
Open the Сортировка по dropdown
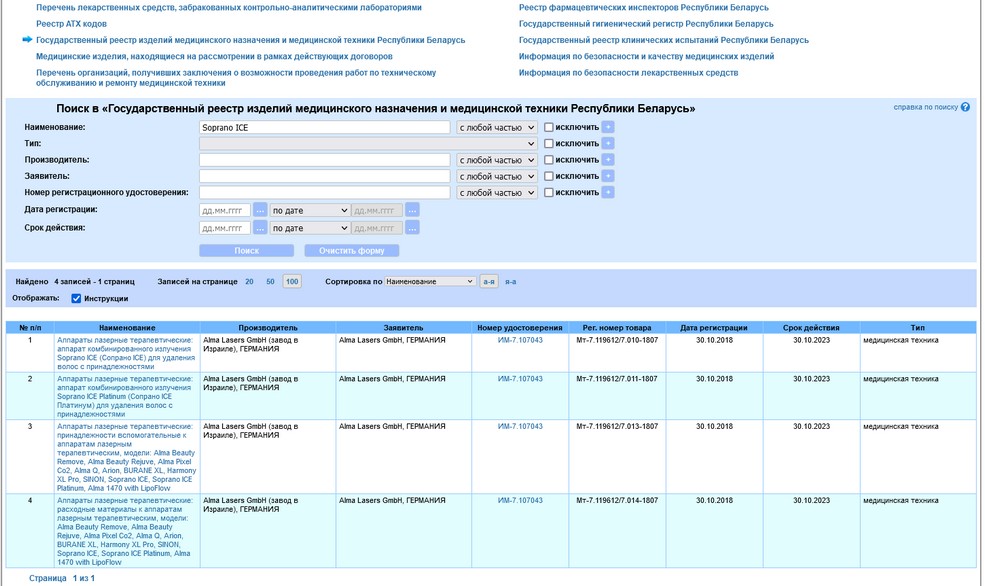(x=430, y=281)
